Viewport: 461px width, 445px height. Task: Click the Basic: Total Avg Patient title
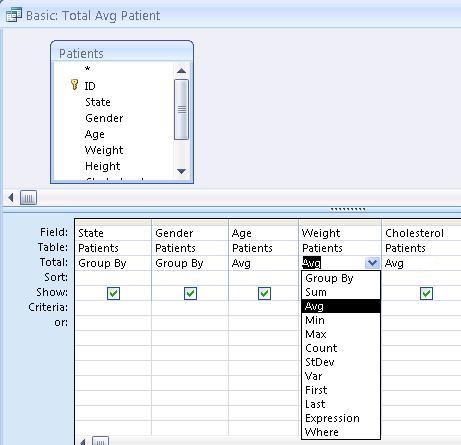point(93,15)
